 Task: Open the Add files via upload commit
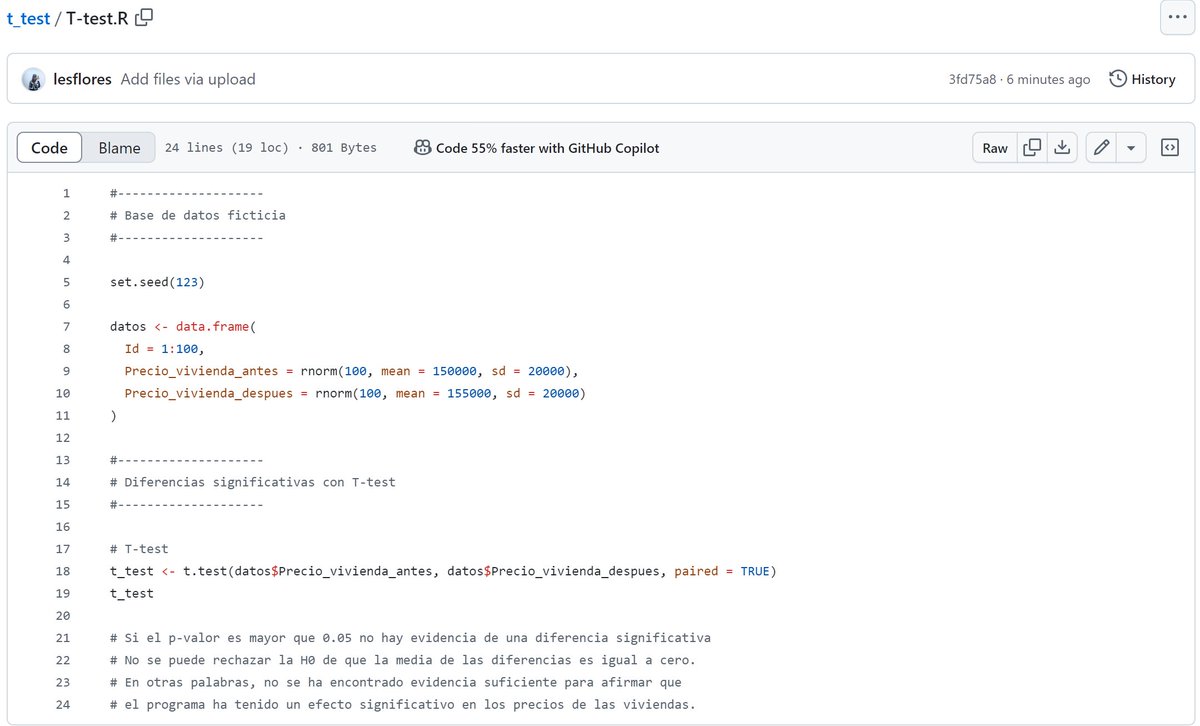tap(178, 78)
